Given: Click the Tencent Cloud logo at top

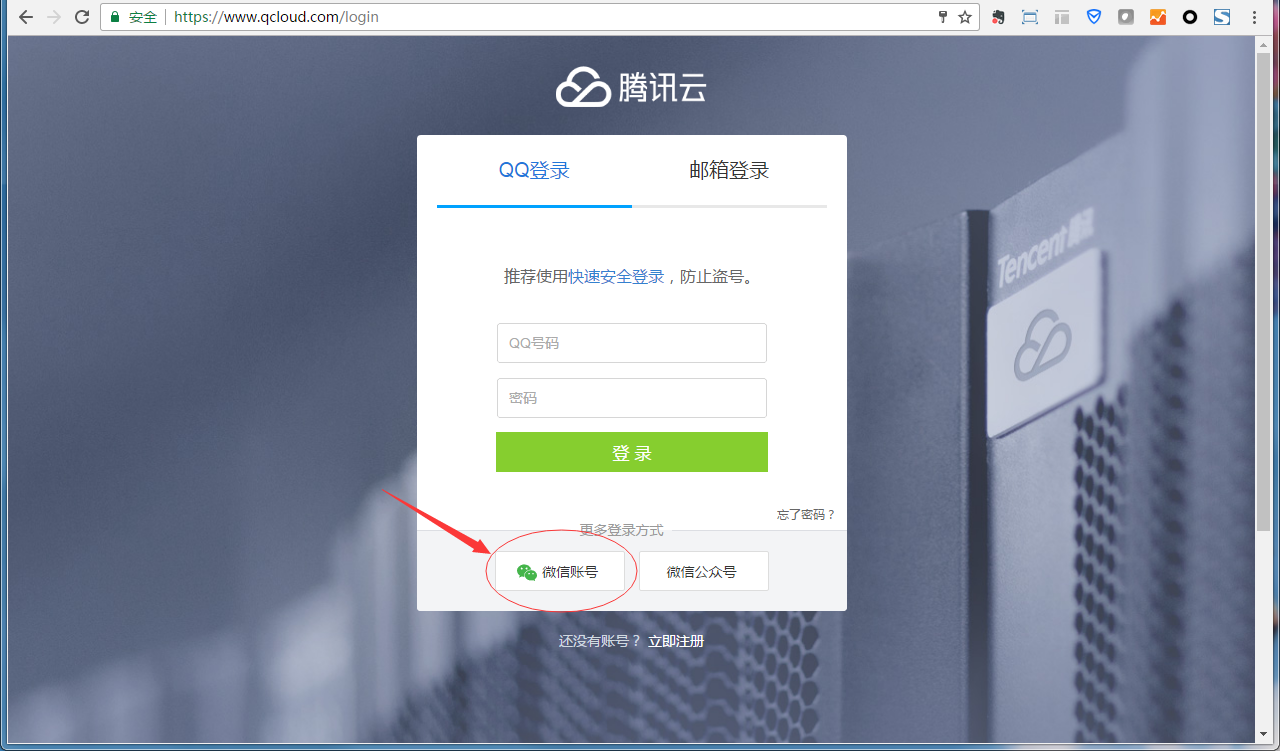Looking at the screenshot, I should (x=631, y=88).
